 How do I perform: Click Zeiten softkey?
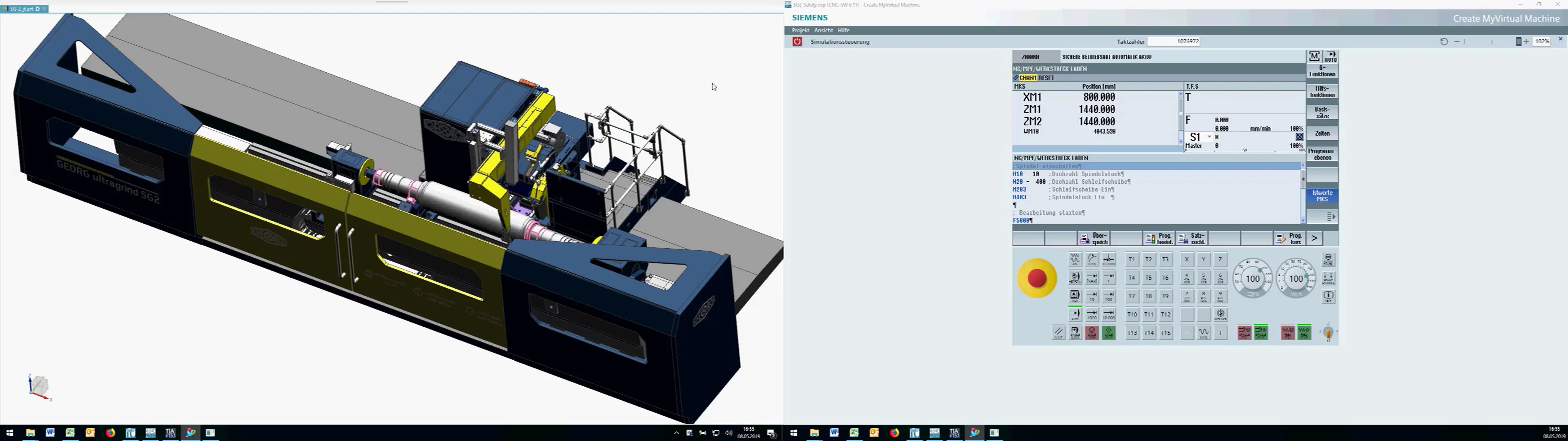coord(1323,134)
